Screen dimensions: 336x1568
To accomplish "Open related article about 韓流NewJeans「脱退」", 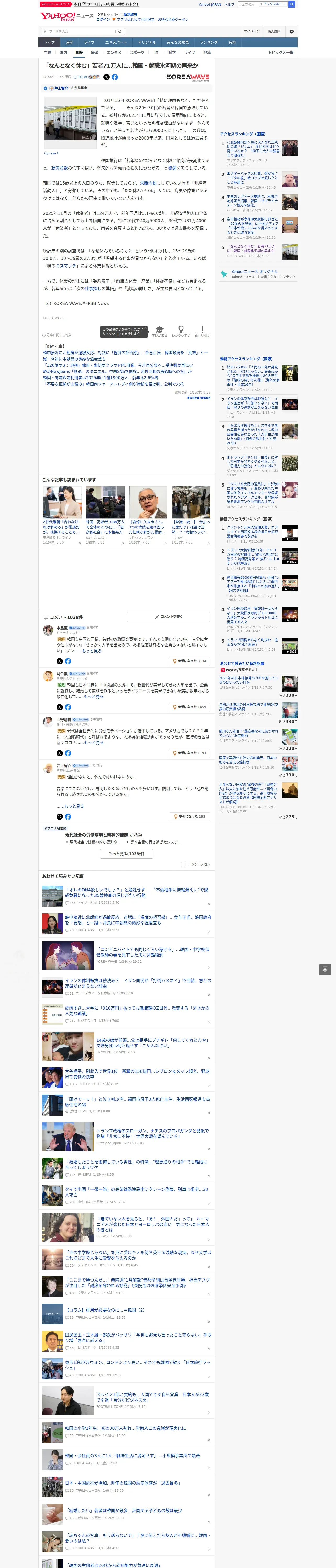I will (x=117, y=371).
